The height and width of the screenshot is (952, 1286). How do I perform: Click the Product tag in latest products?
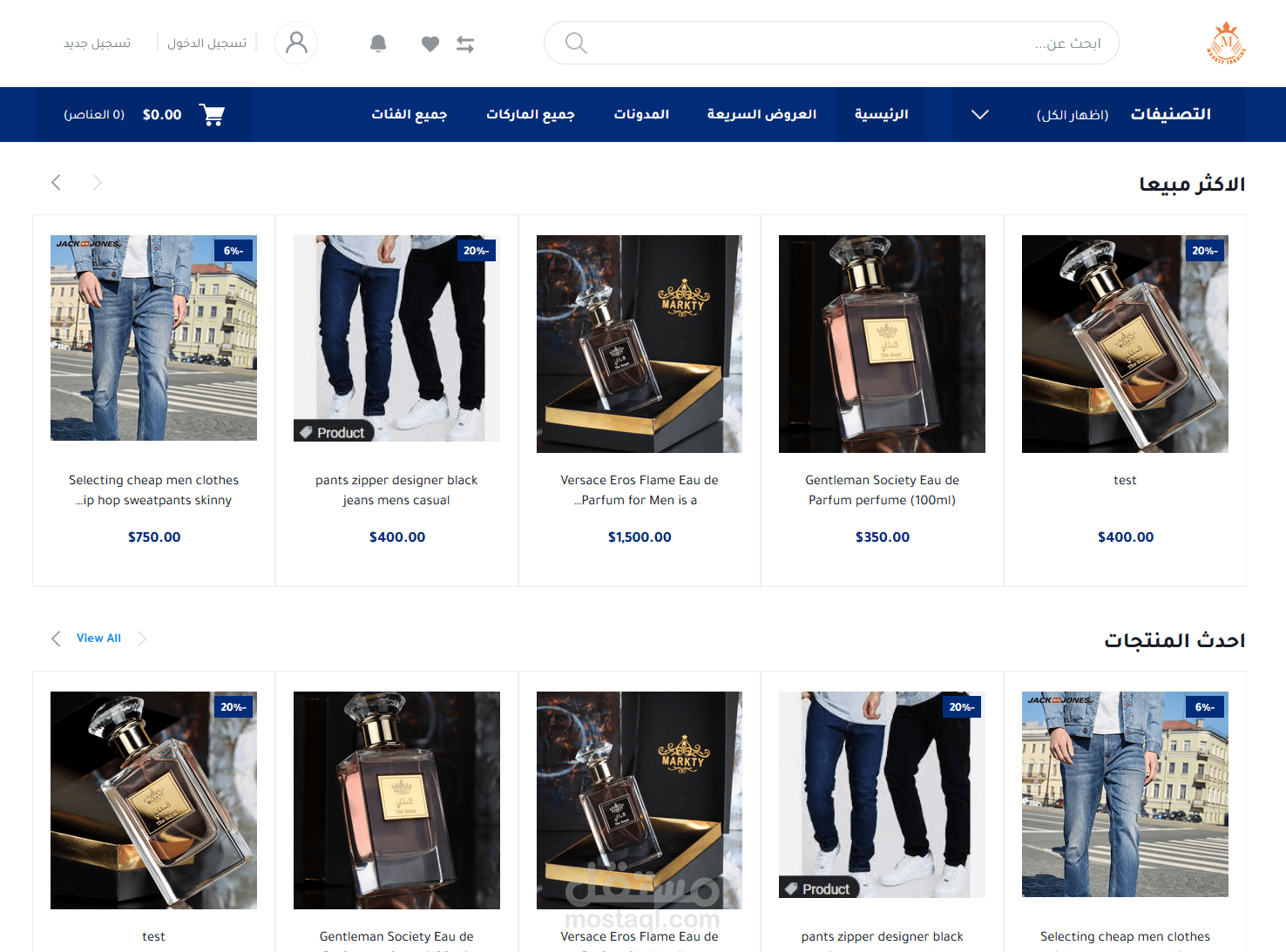click(x=819, y=888)
